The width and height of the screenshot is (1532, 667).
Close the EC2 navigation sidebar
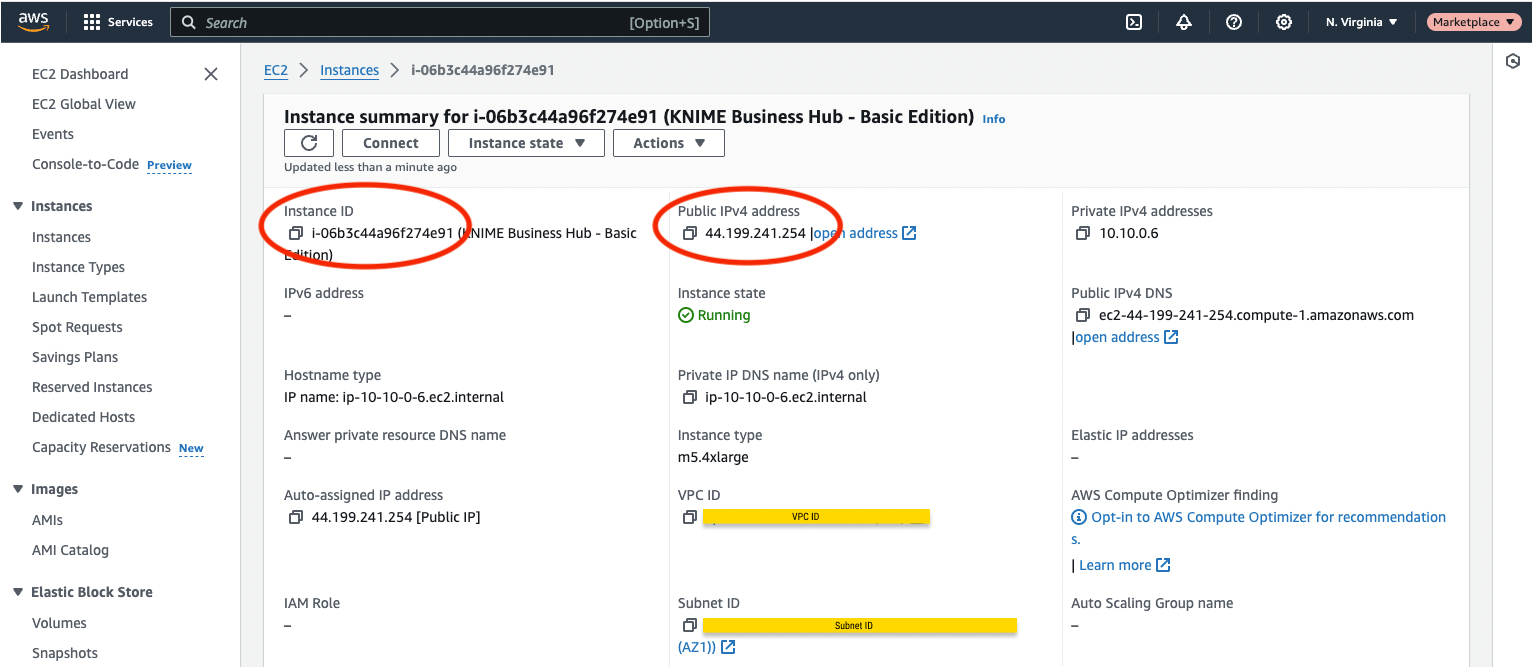pyautogui.click(x=211, y=74)
